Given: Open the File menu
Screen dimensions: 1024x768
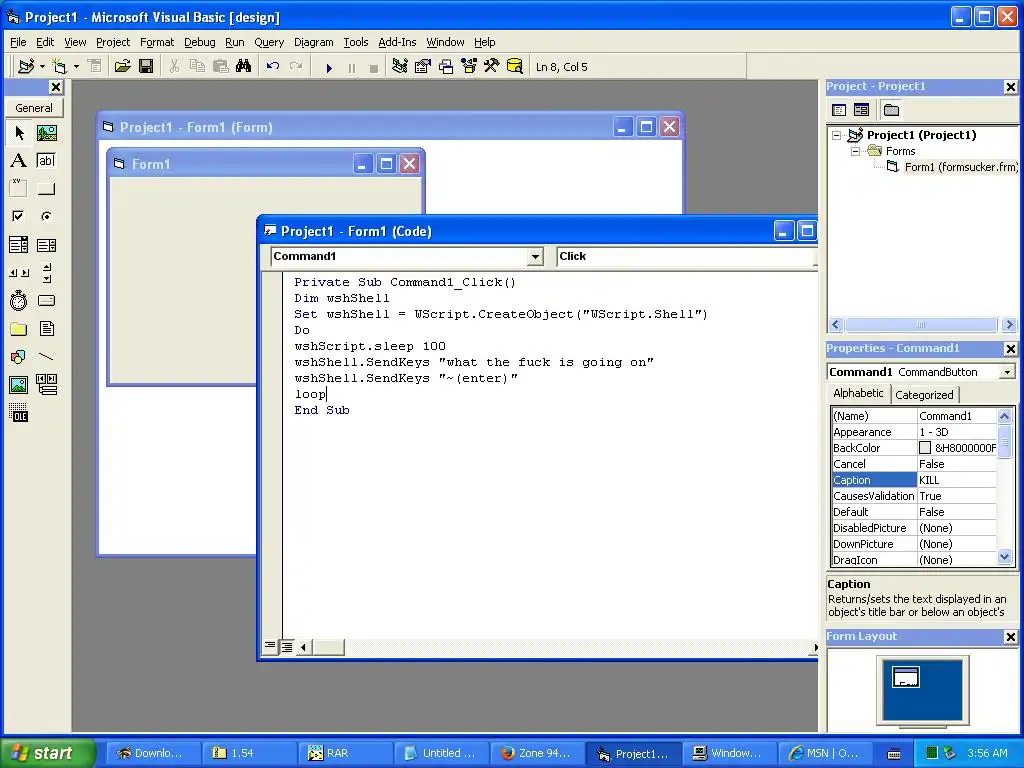Looking at the screenshot, I should coord(18,42).
